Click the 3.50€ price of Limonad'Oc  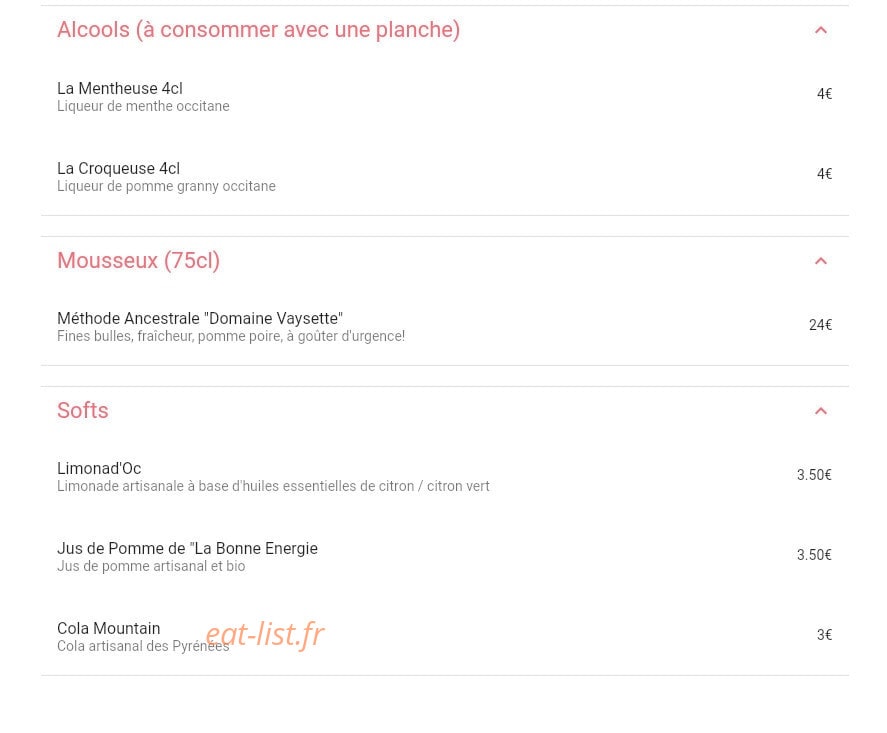[814, 475]
